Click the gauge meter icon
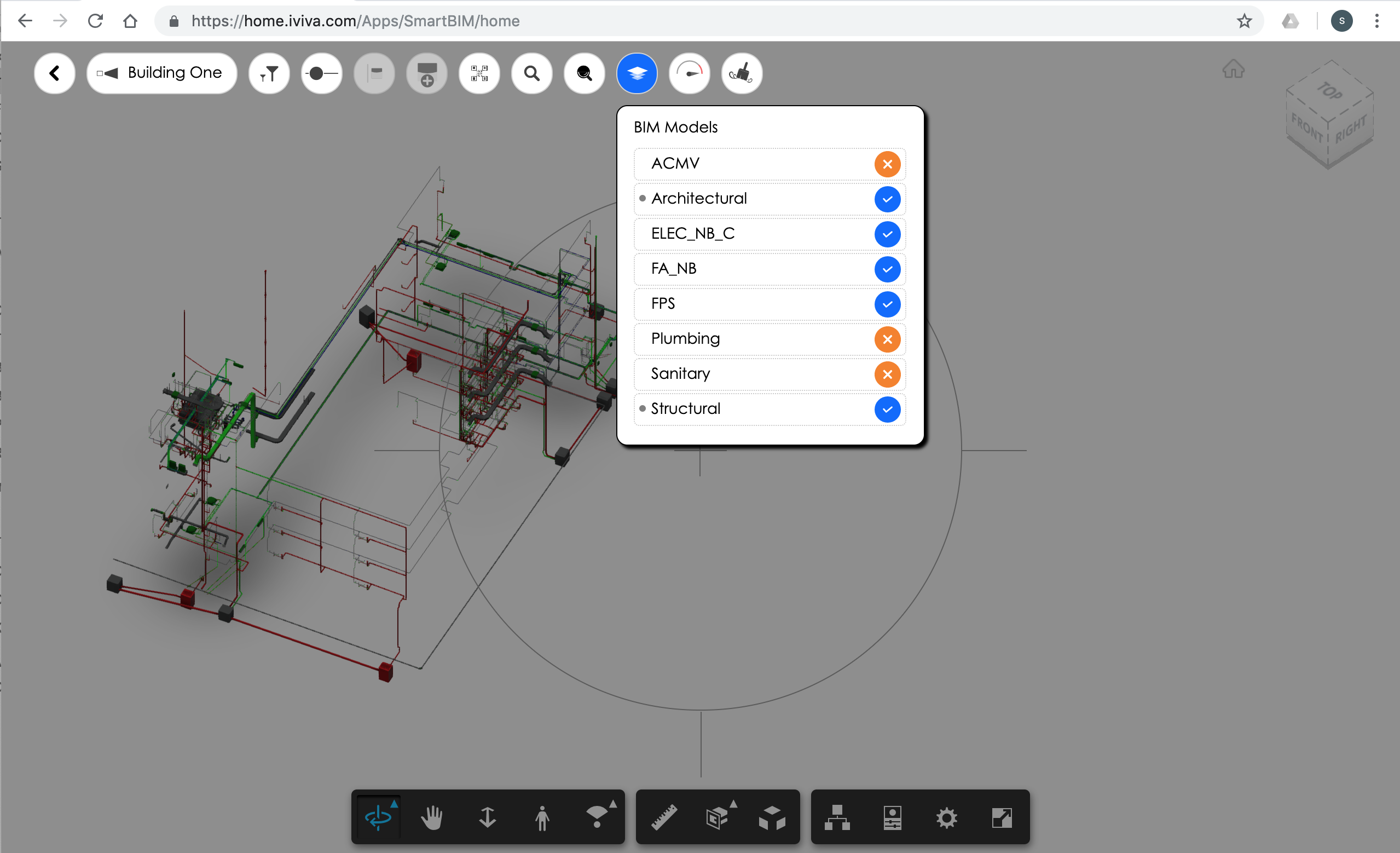The image size is (1400, 853). (689, 73)
